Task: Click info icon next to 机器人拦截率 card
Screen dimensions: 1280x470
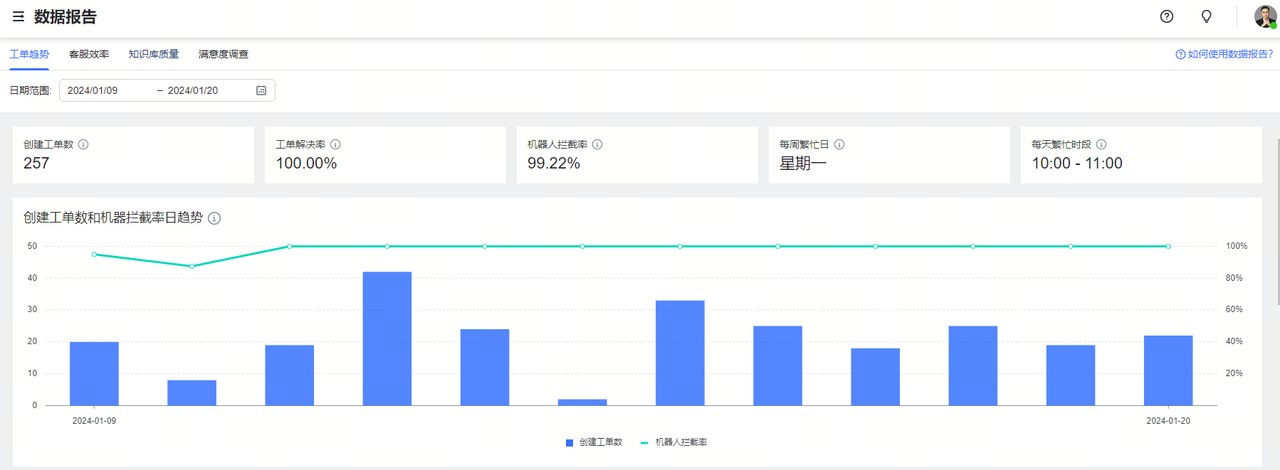Action: [x=597, y=145]
